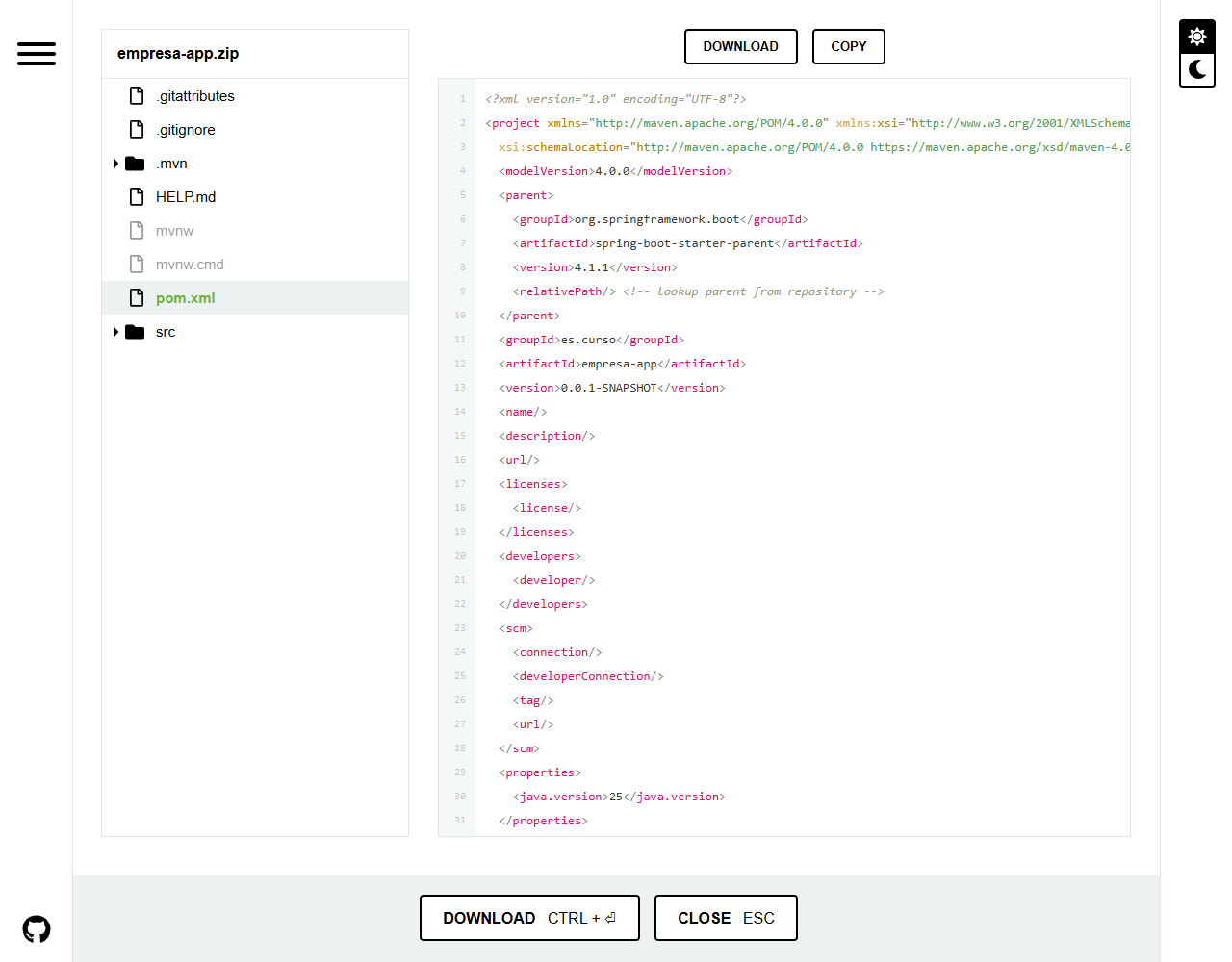1232x962 pixels.
Task: Click the 0.0.1-SNAPSHOT version line
Action: click(x=612, y=388)
